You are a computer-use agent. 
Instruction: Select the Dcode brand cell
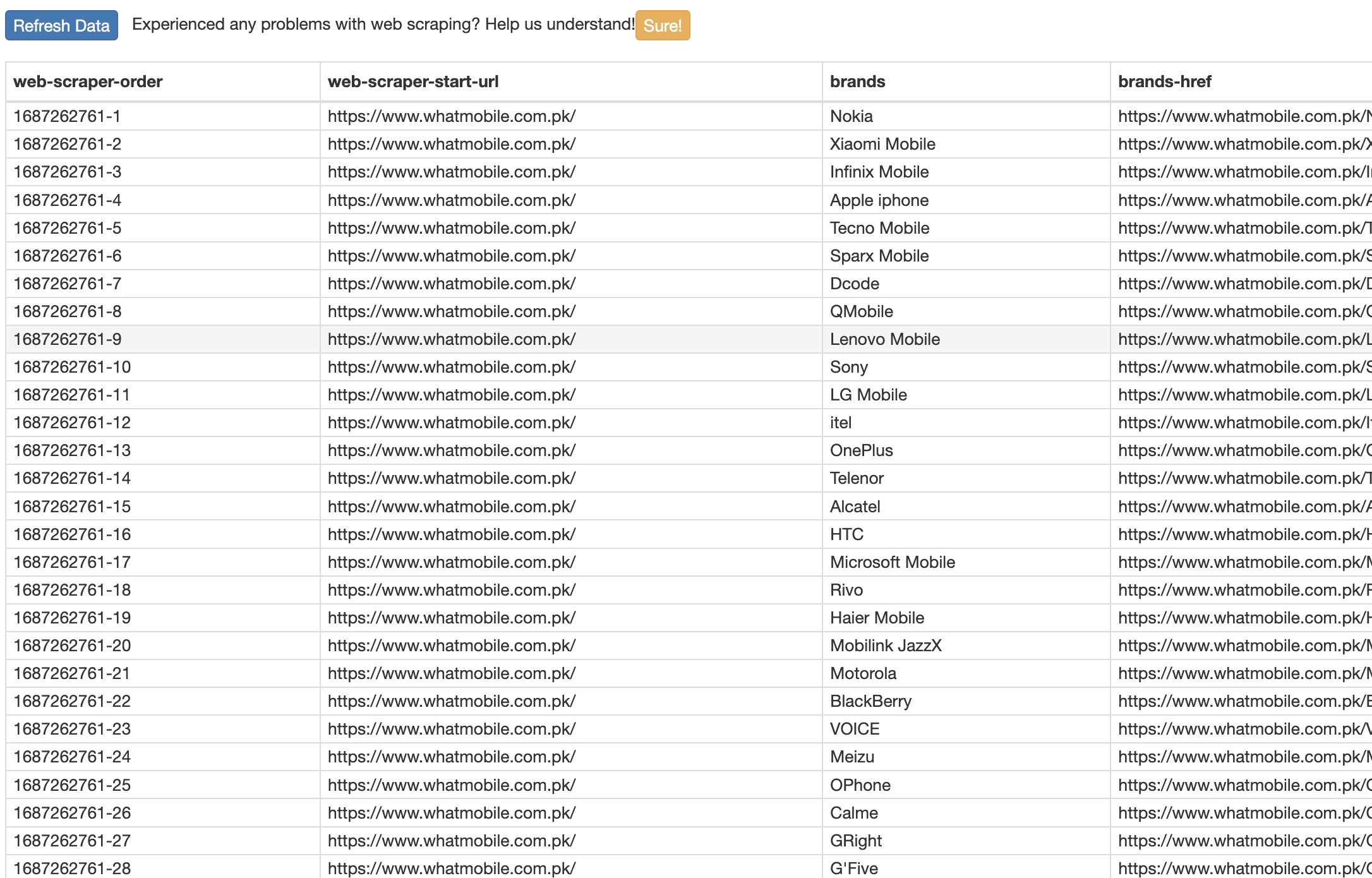(x=966, y=284)
